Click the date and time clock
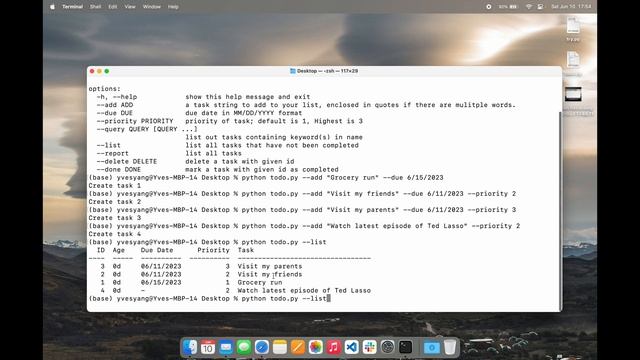This screenshot has width=640, height=360. tap(571, 7)
